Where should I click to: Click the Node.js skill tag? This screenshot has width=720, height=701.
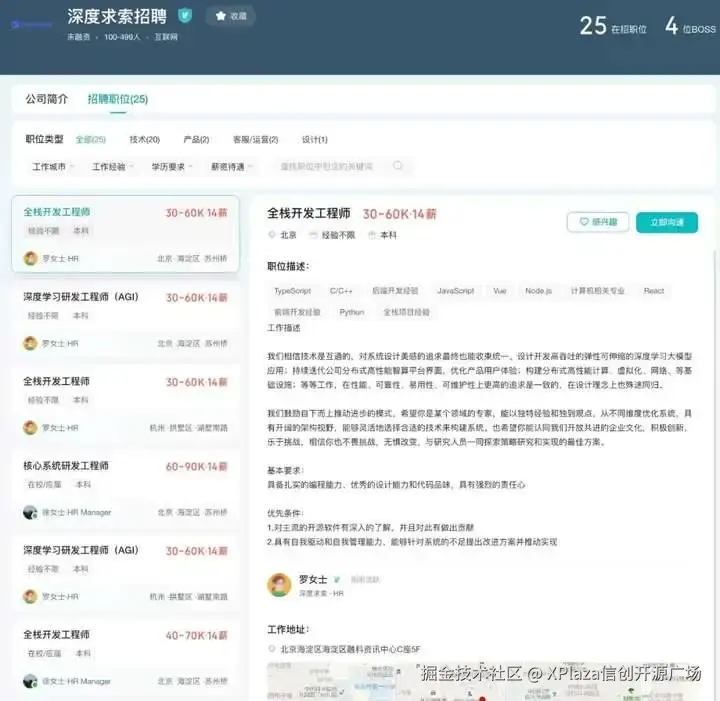click(538, 291)
